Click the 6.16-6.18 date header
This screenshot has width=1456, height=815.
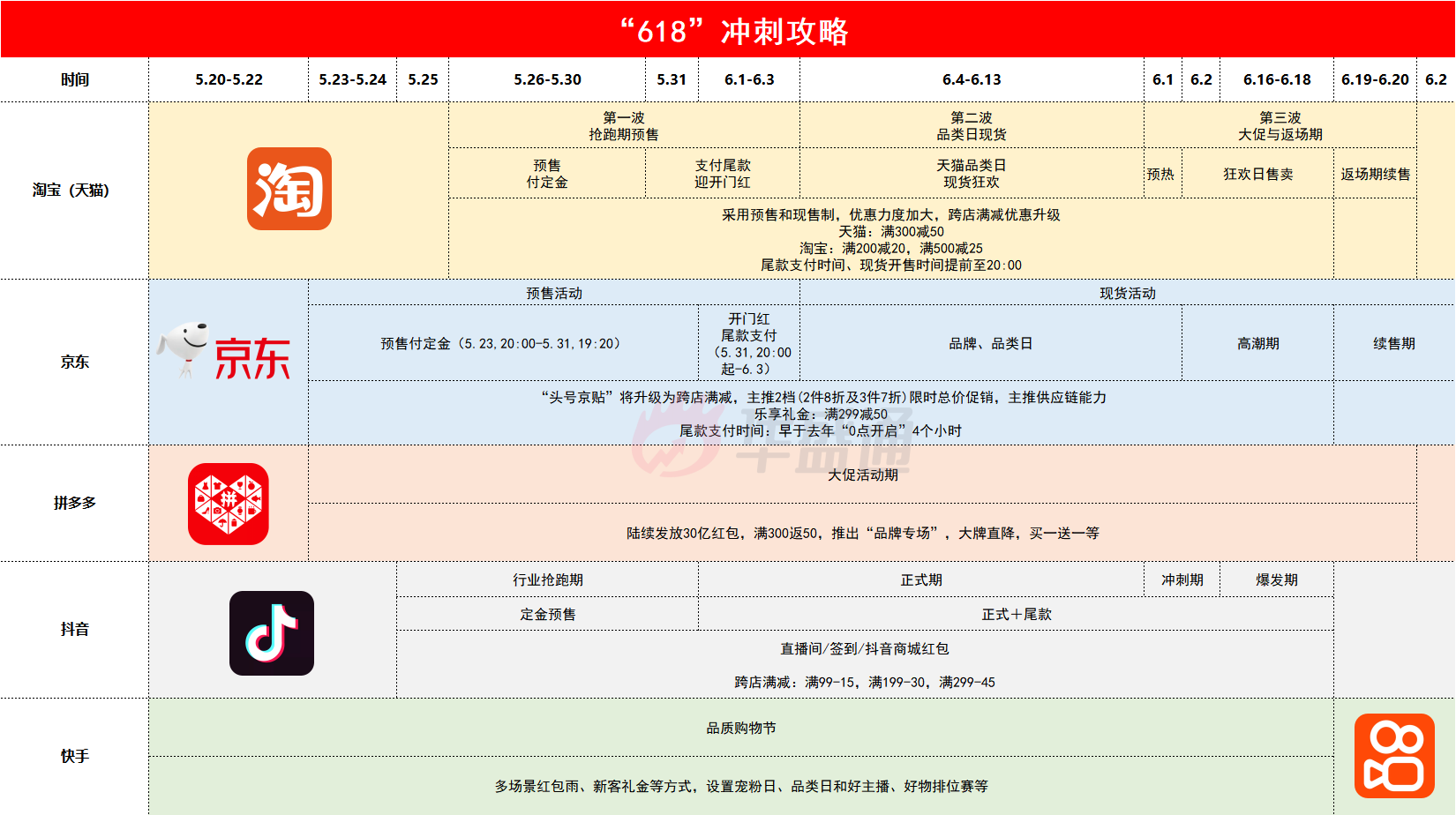coord(1277,79)
